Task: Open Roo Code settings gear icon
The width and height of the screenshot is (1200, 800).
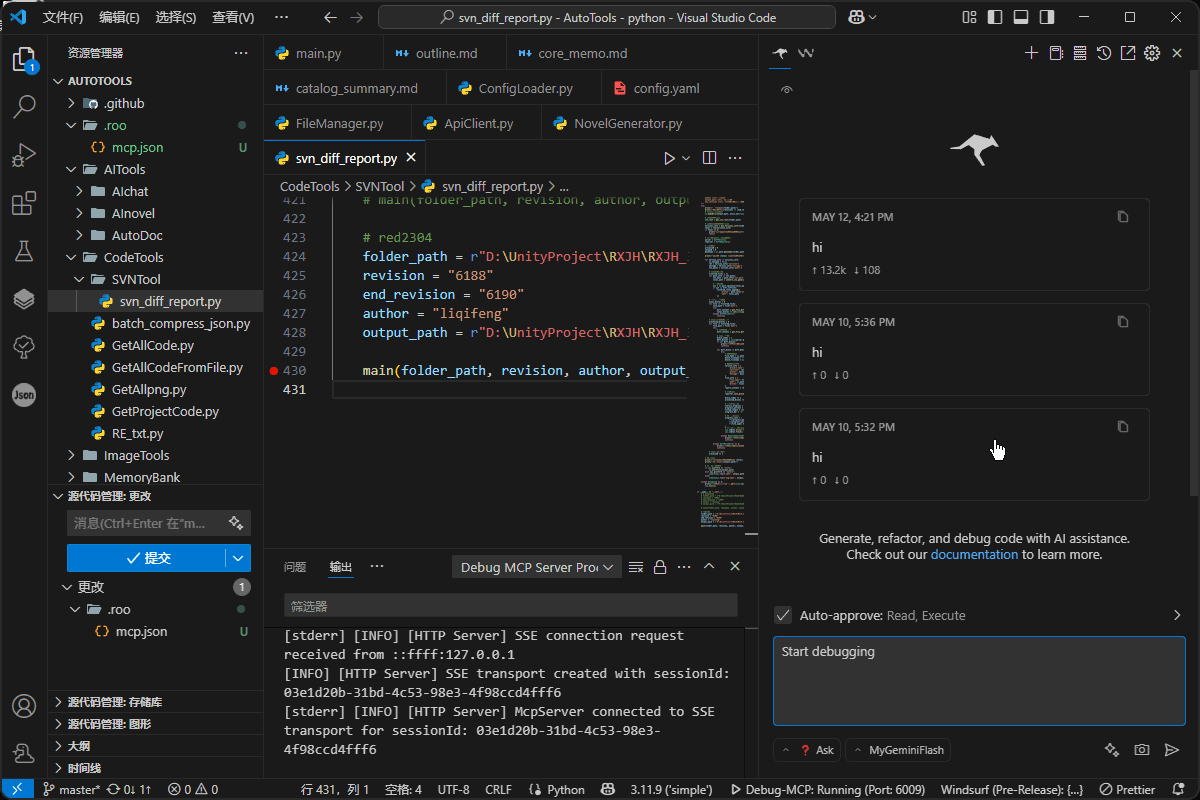Action: [1152, 53]
